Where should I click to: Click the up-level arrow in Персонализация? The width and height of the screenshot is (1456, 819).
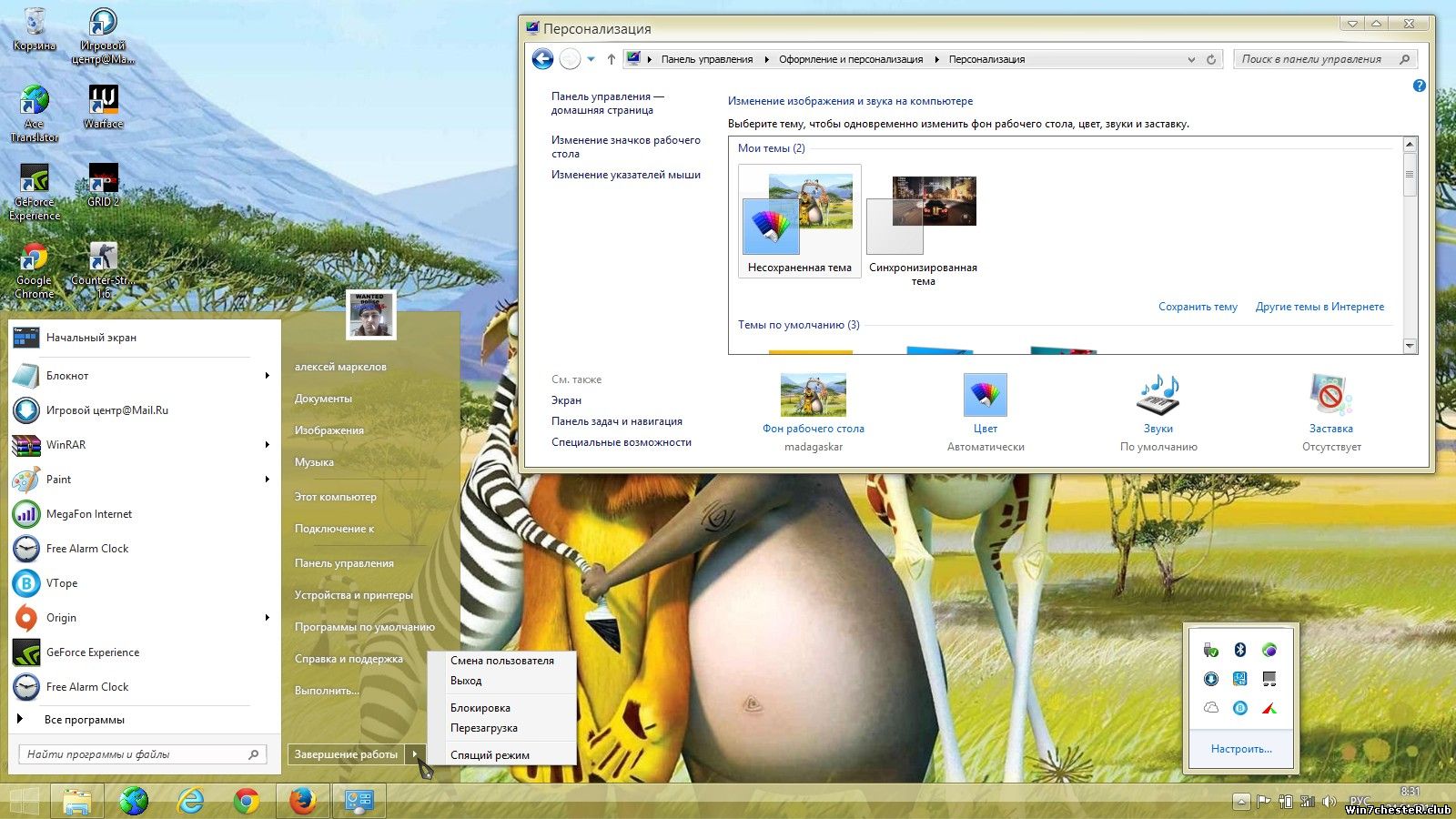coord(611,59)
